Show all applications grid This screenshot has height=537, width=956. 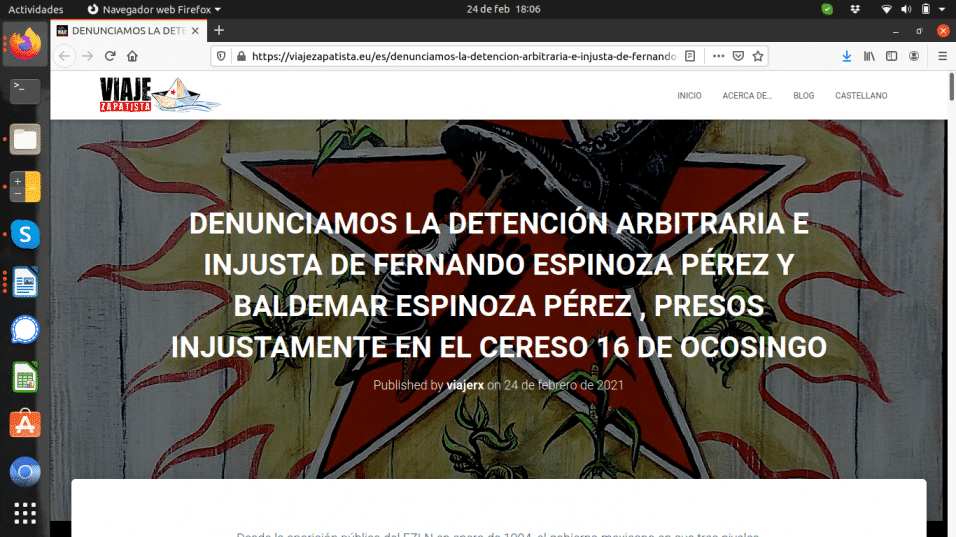point(25,513)
